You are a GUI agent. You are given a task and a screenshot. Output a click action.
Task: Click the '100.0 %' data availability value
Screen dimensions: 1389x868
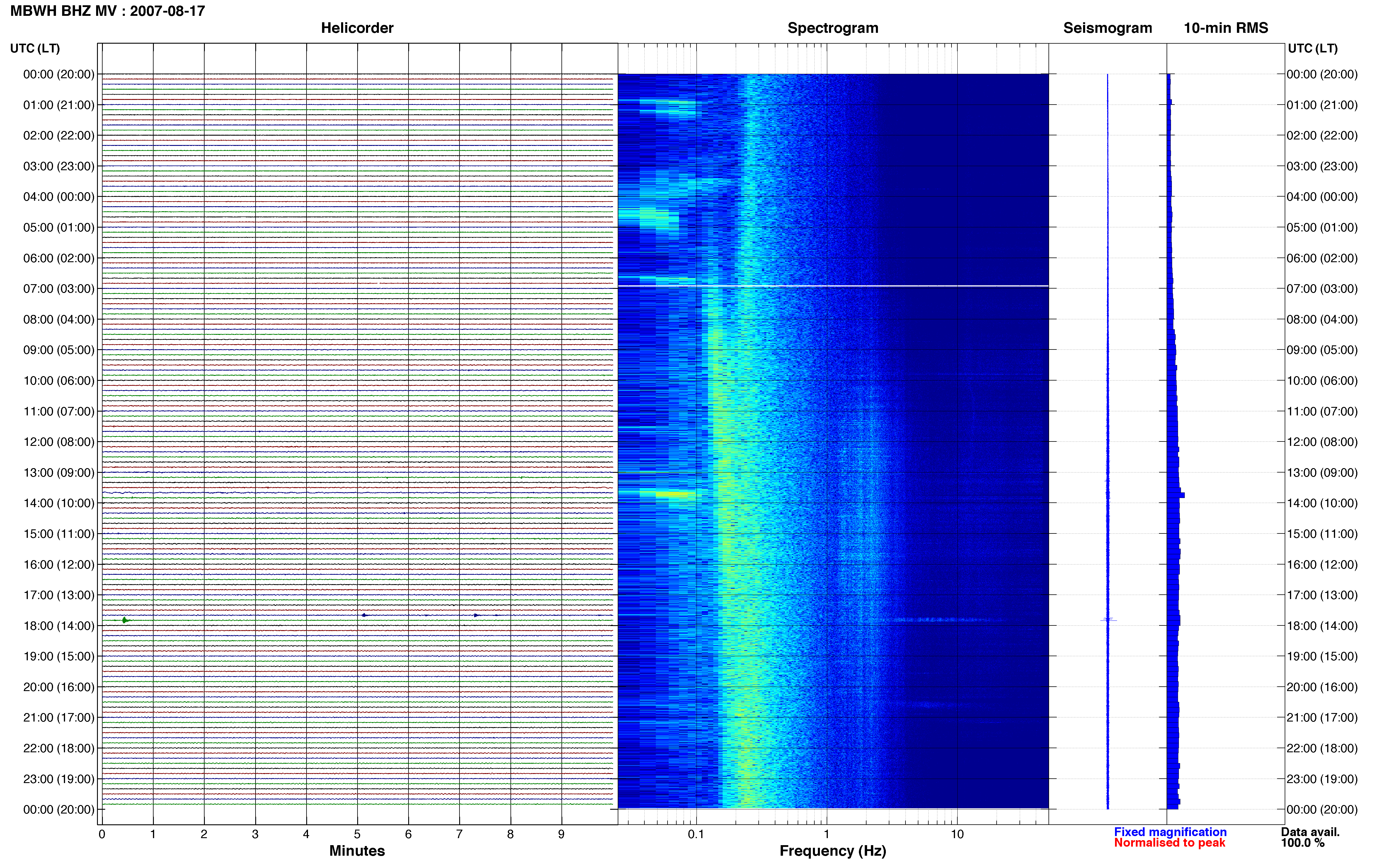pos(1302,843)
